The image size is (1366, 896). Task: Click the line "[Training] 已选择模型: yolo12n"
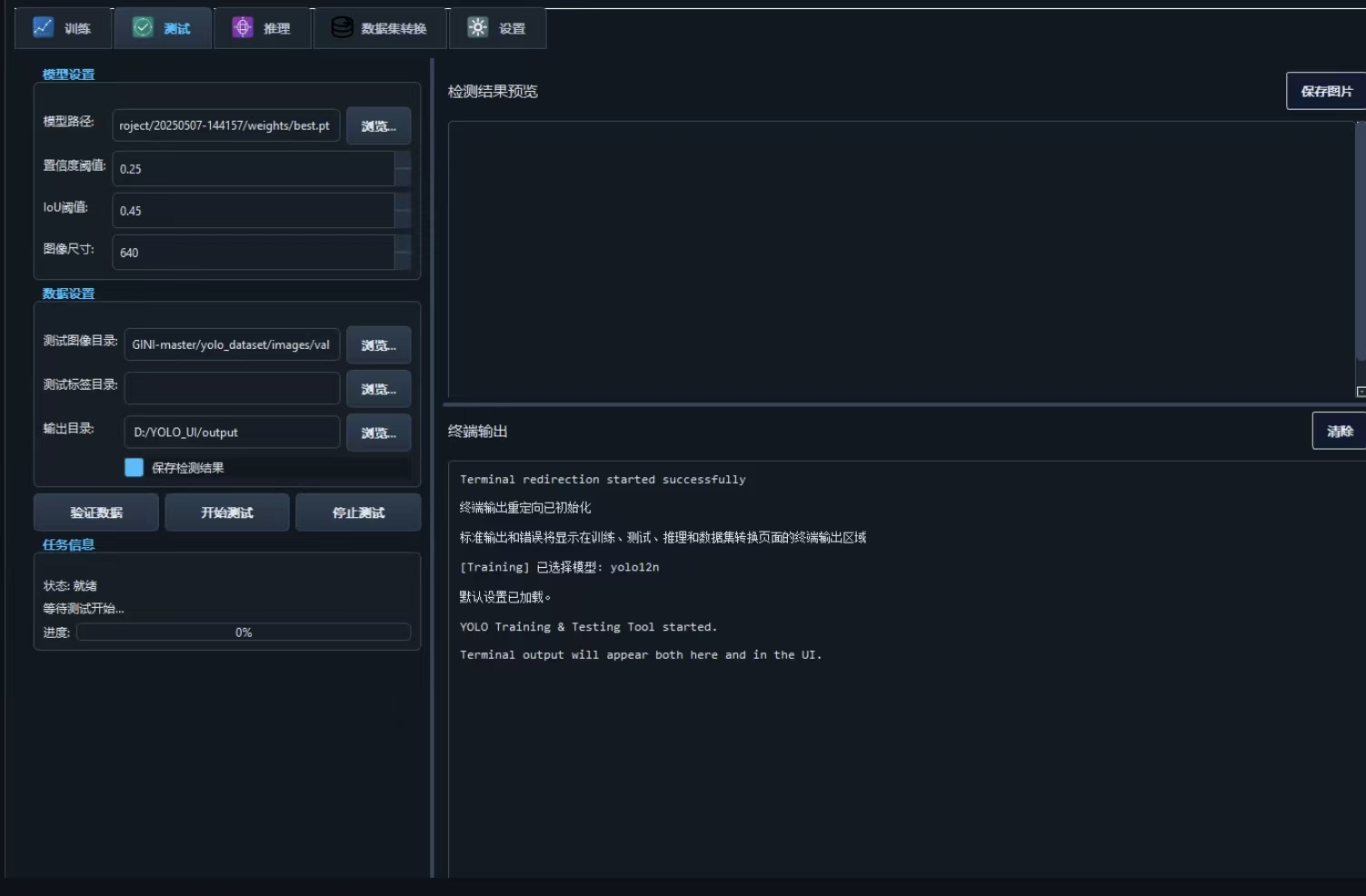[x=560, y=567]
